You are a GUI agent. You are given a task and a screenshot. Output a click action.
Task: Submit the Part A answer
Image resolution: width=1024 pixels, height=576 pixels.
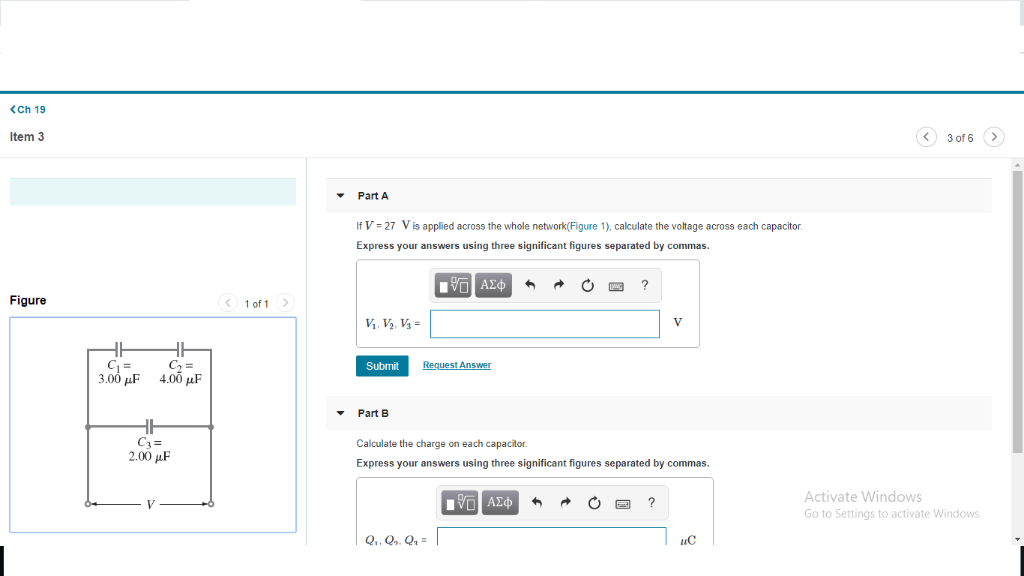coord(381,365)
